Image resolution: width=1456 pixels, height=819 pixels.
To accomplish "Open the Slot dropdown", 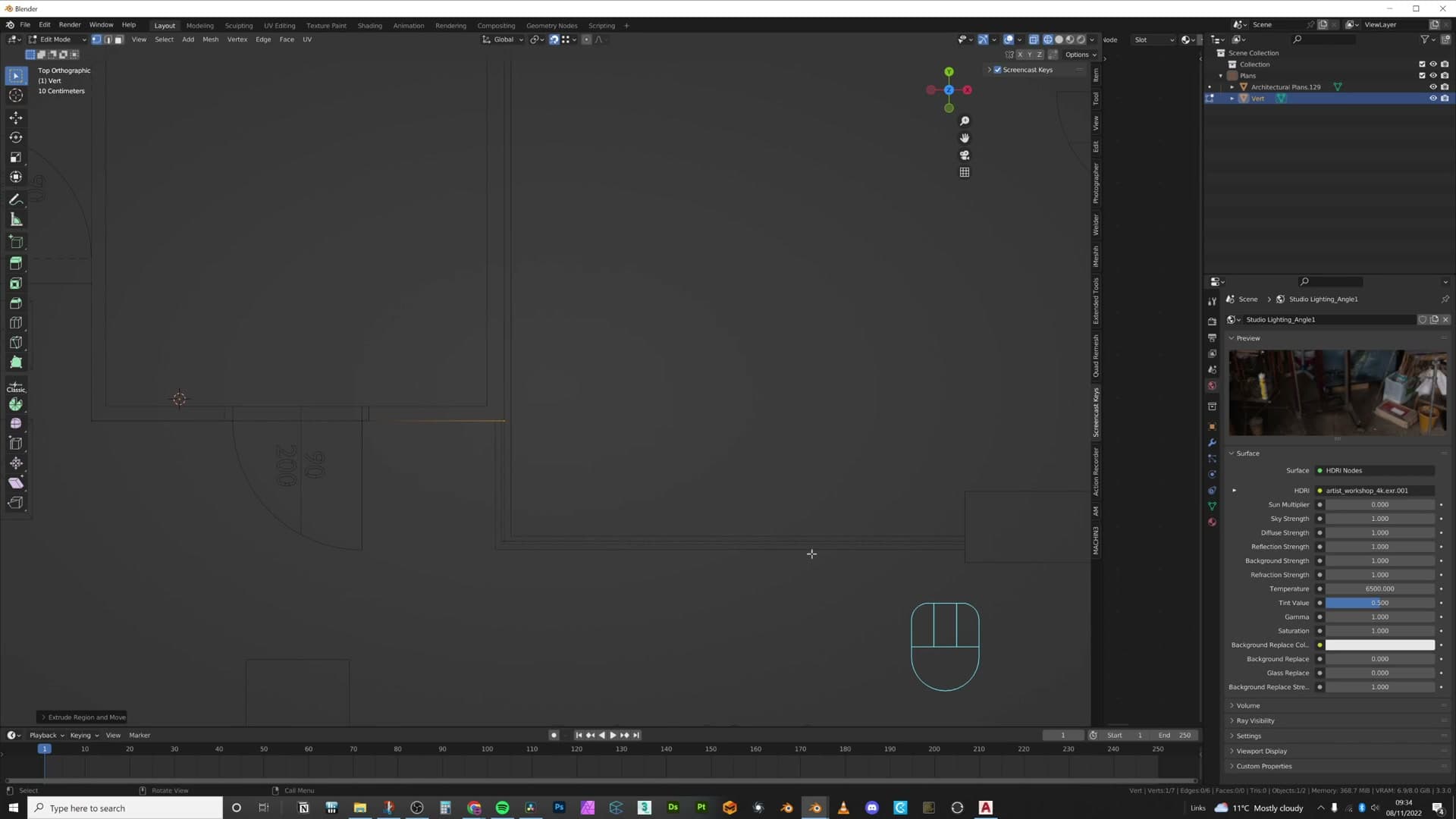I will click(x=1153, y=39).
